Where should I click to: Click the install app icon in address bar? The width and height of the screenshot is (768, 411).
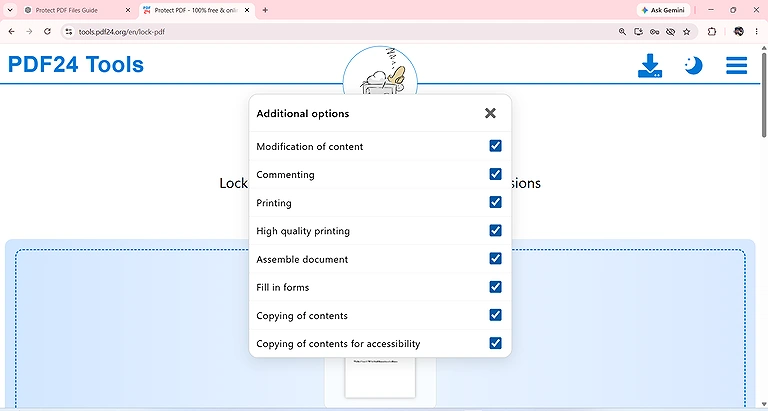pos(638,32)
